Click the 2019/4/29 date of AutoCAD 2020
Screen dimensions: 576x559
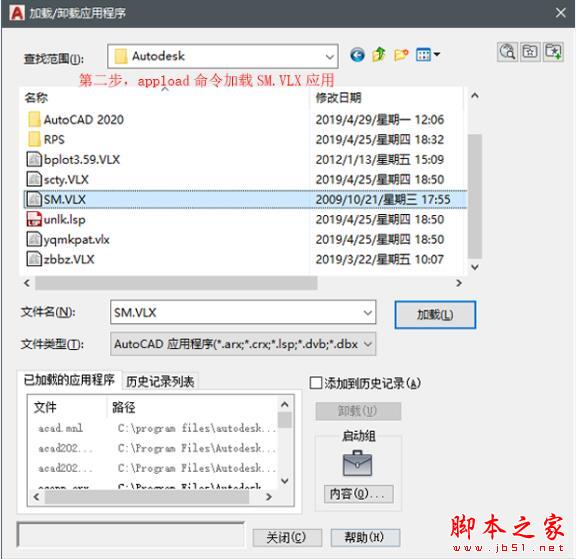[x=380, y=120]
